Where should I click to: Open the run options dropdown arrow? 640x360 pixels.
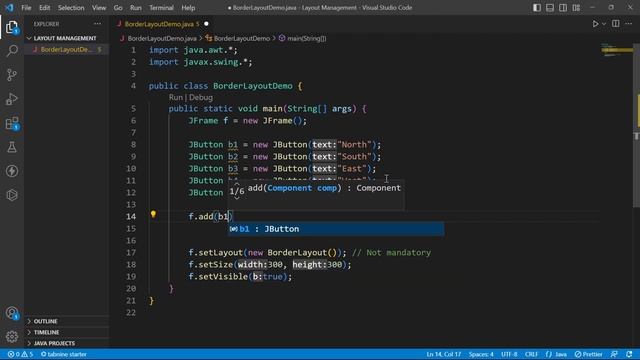(x=604, y=24)
